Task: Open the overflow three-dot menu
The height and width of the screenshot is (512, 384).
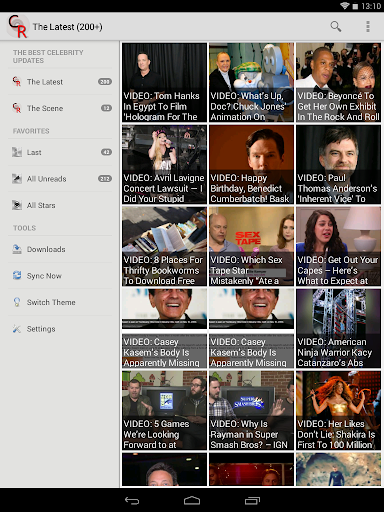Action: [x=368, y=26]
